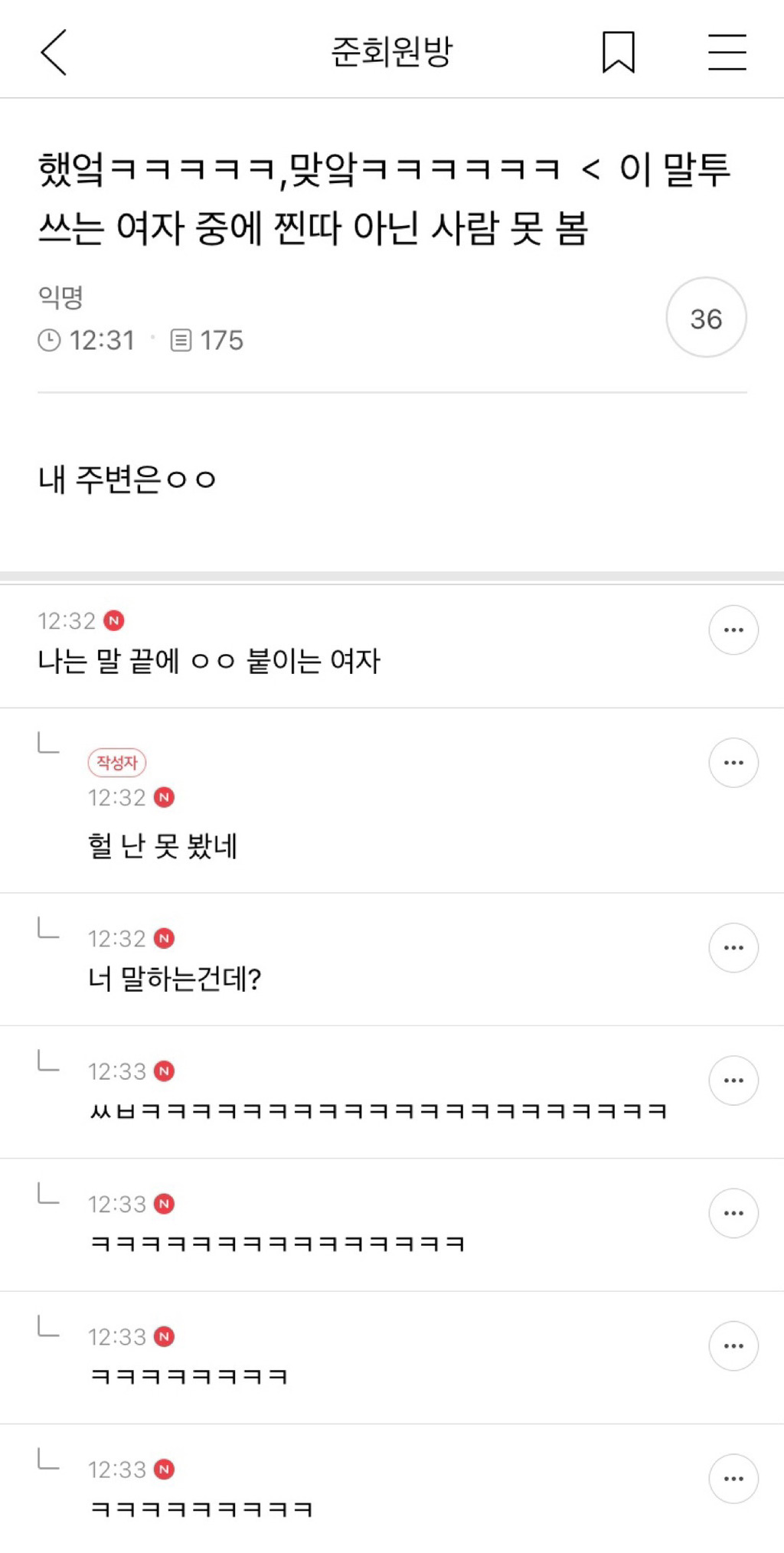Bookmark this post
784x1553 pixels.
click(x=618, y=52)
